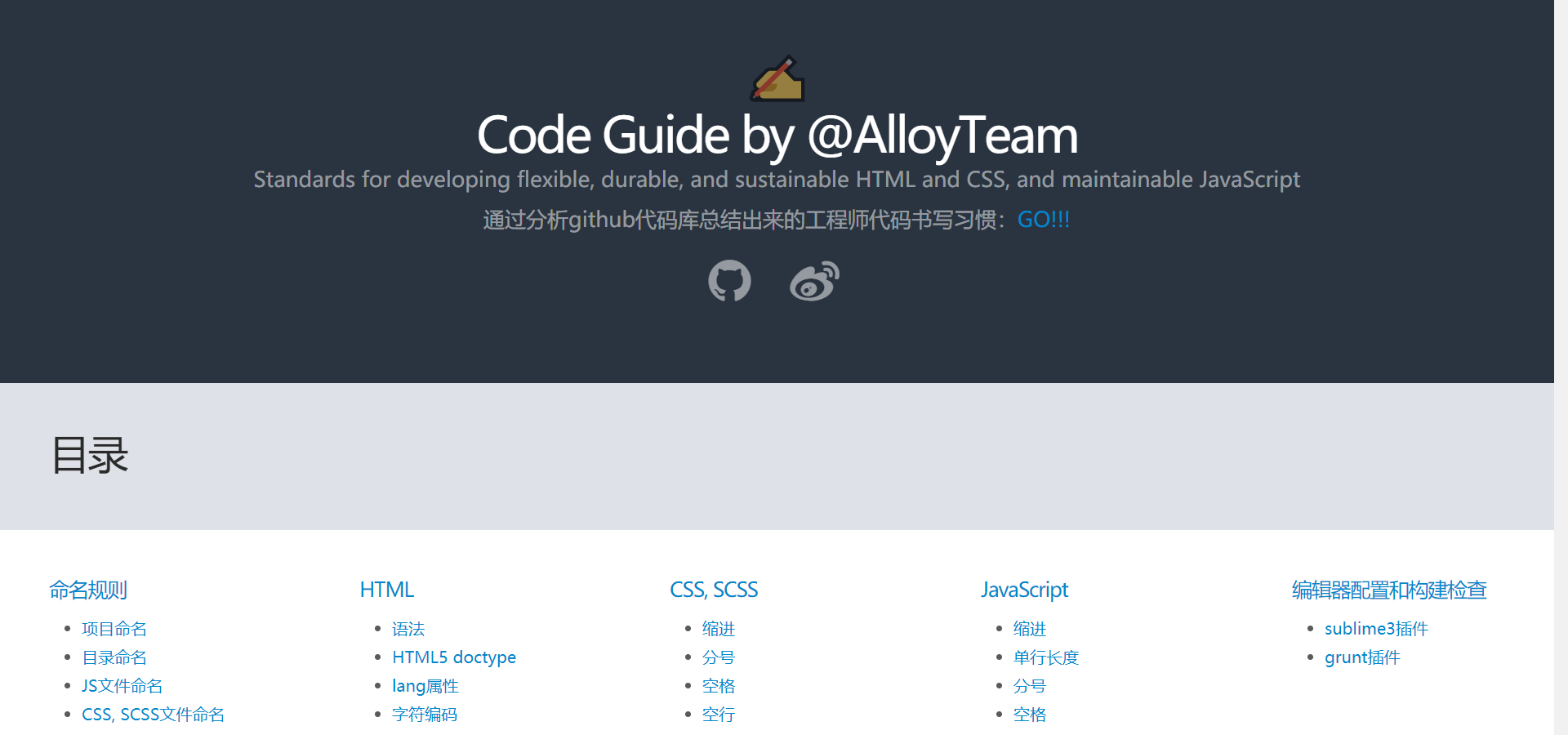Click the Code Guide by @AlloyTeam title
The height and width of the screenshot is (735, 1568).
pyautogui.click(x=777, y=136)
